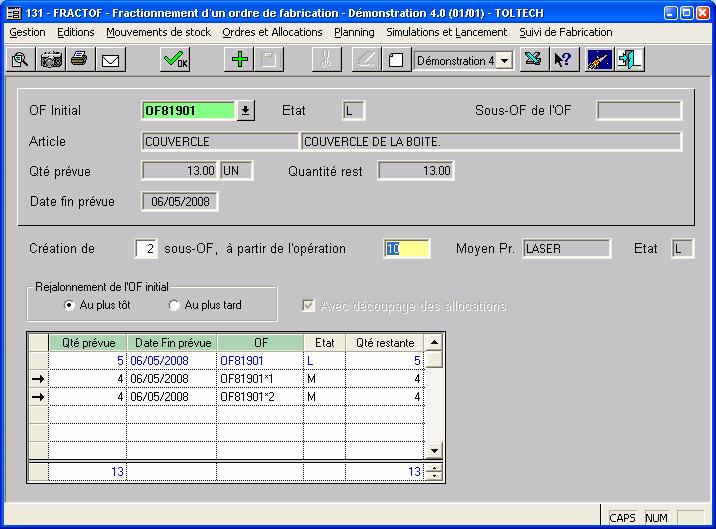The height and width of the screenshot is (529, 716).
Task: Click the Date Fin prévue column header
Action: [173, 343]
